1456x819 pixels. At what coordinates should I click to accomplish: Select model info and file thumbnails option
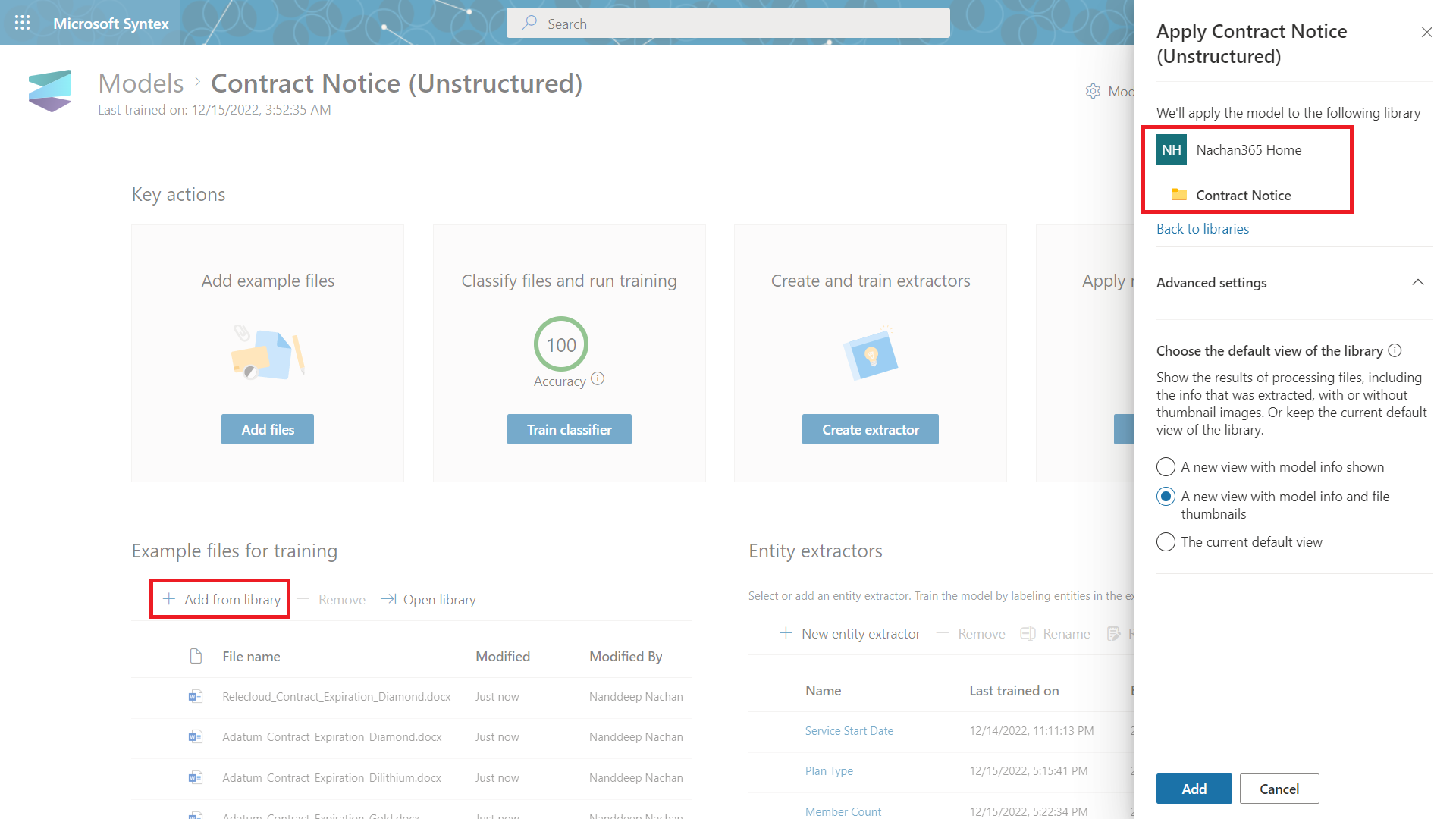[1166, 497]
